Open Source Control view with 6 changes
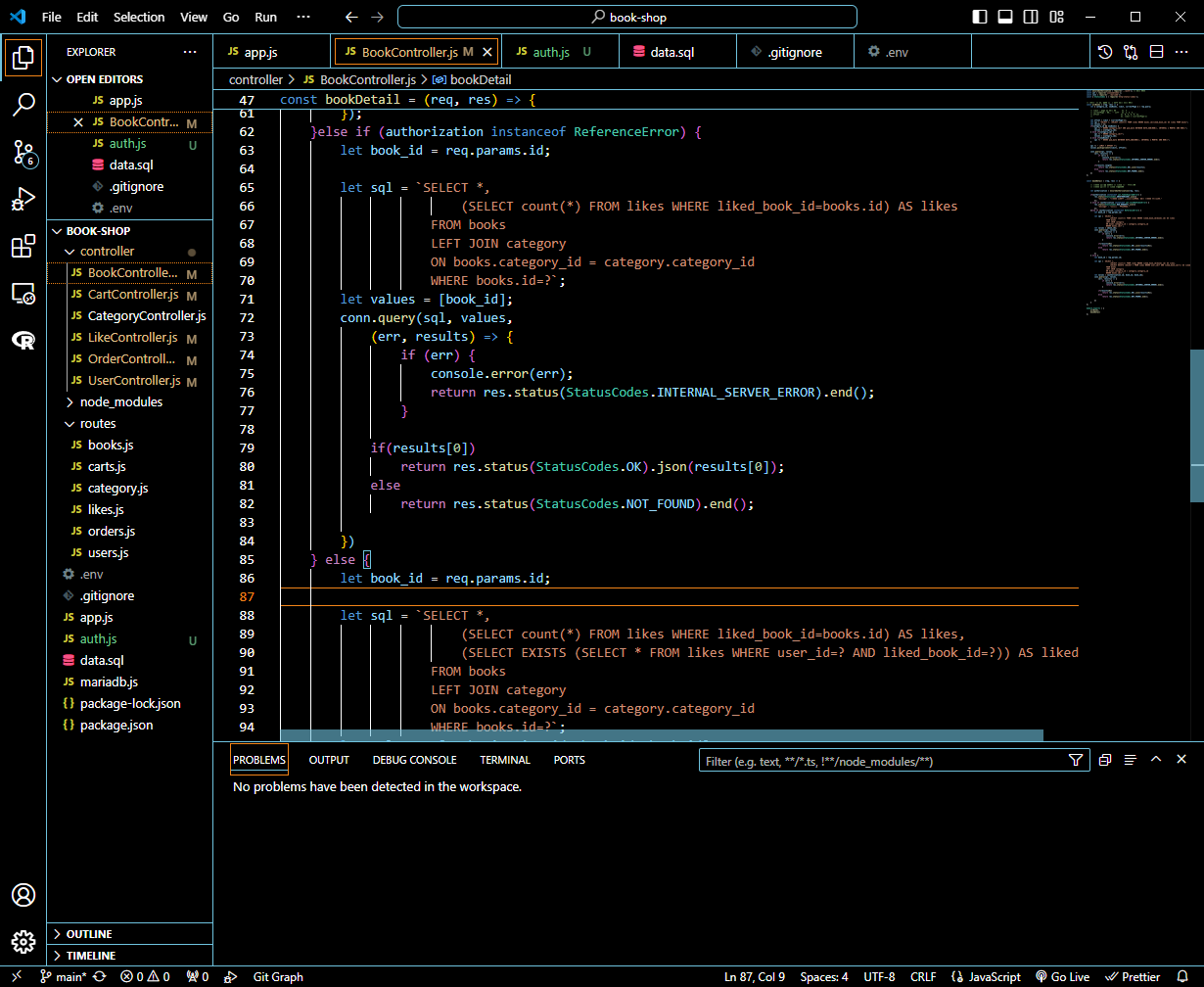1204x987 pixels. [23, 152]
